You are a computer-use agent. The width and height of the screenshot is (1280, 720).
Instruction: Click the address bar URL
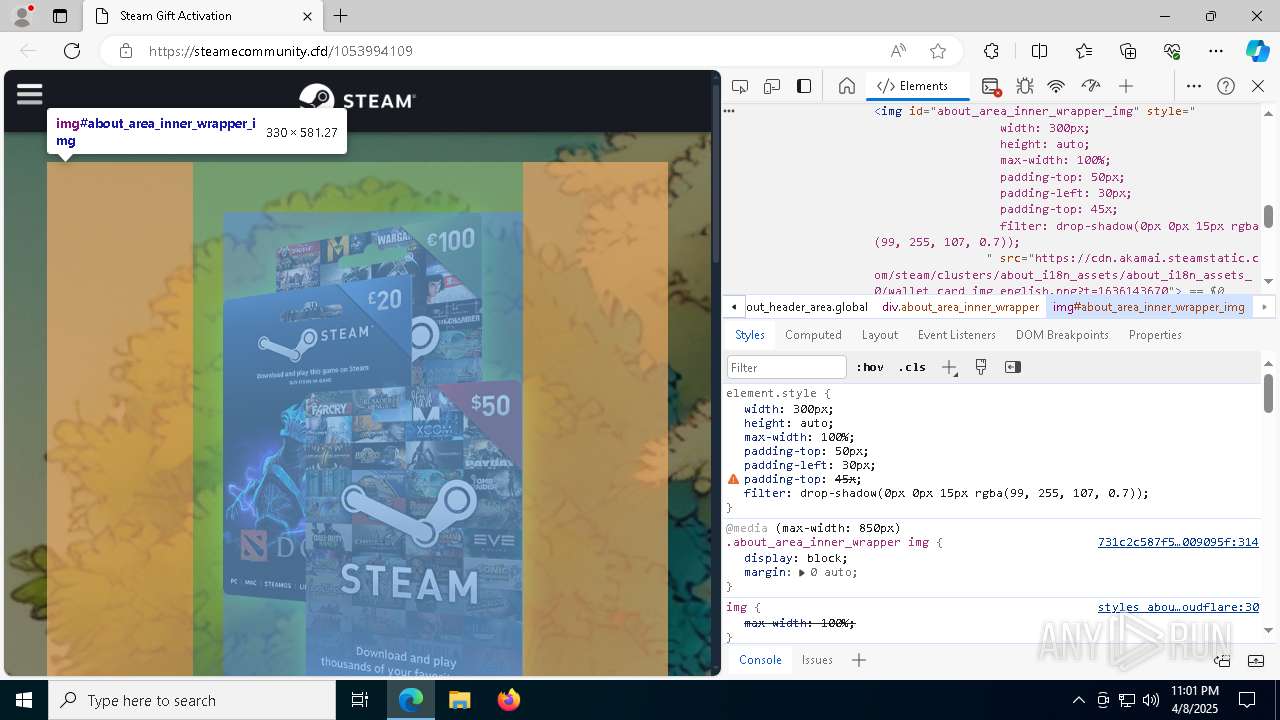click(280, 51)
